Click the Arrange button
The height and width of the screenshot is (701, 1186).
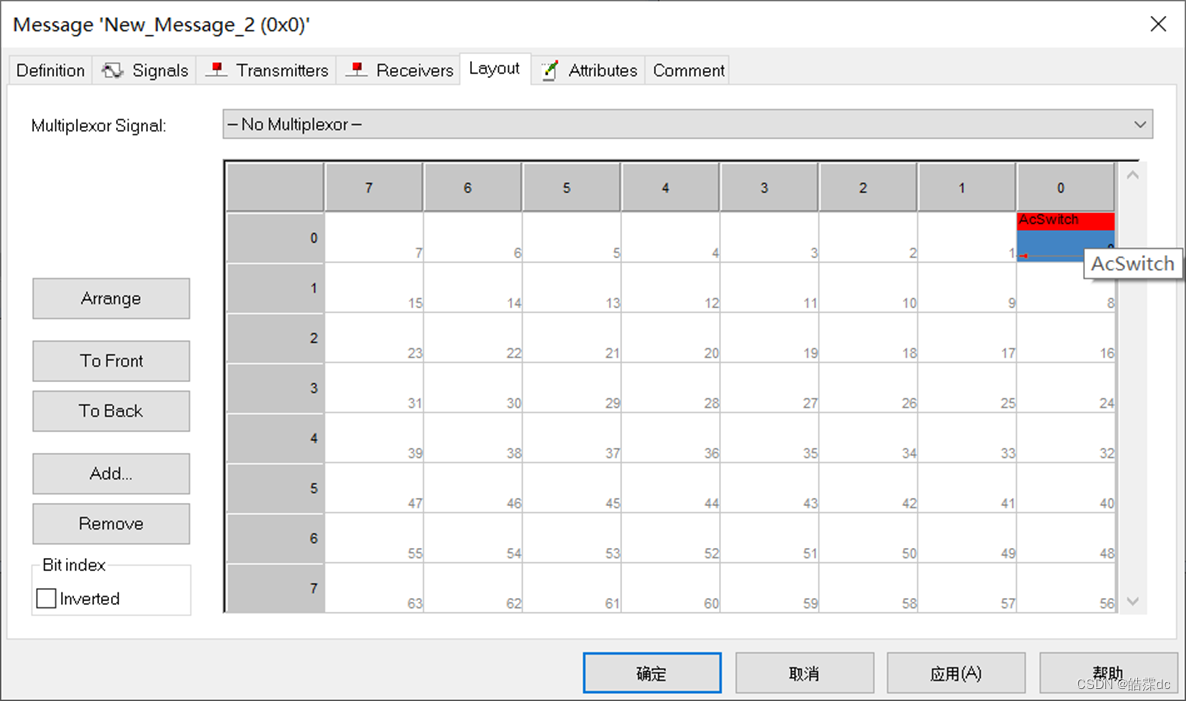(111, 298)
